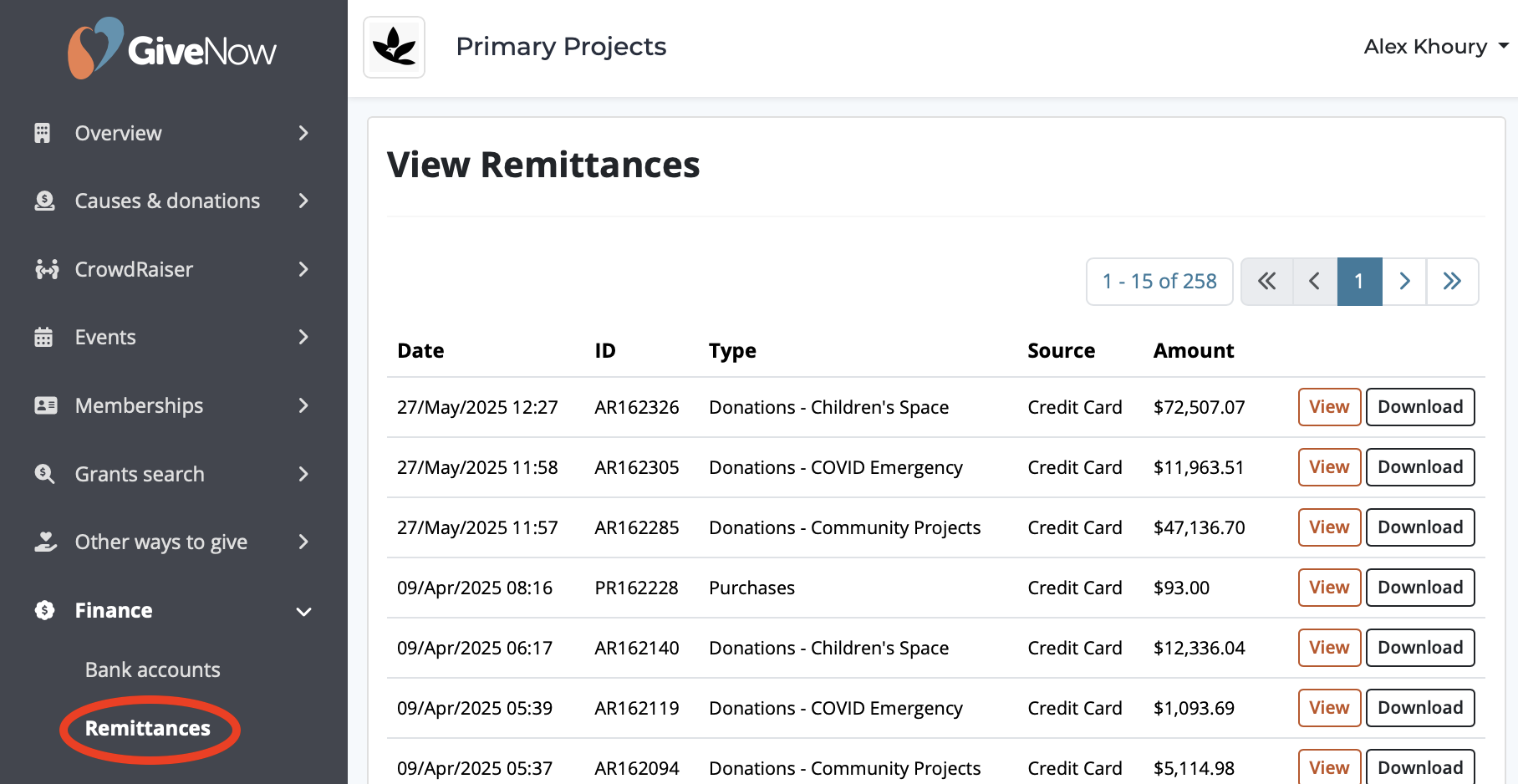Click the Other ways to give hand icon
This screenshot has height=784, width=1518.
46,542
